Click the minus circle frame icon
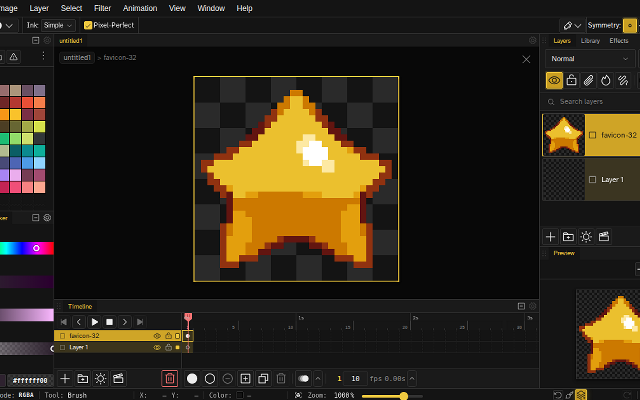Screen dimensions: 640x400 pyautogui.click(x=228, y=379)
